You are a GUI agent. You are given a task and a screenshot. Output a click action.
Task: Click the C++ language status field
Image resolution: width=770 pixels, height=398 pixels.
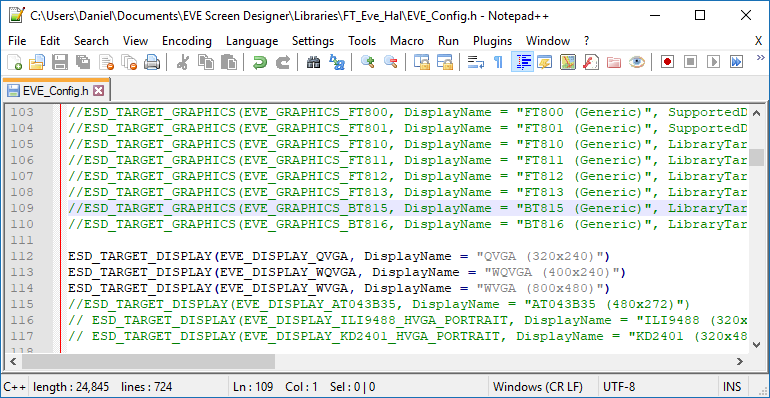[x=15, y=387]
